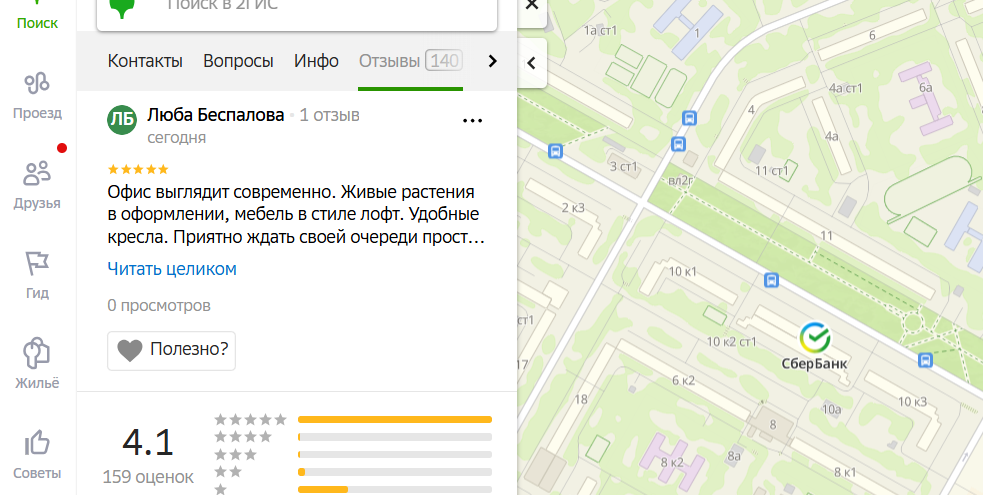Select building 10 к2 ст1 on the map
The image size is (983, 495).
(731, 342)
